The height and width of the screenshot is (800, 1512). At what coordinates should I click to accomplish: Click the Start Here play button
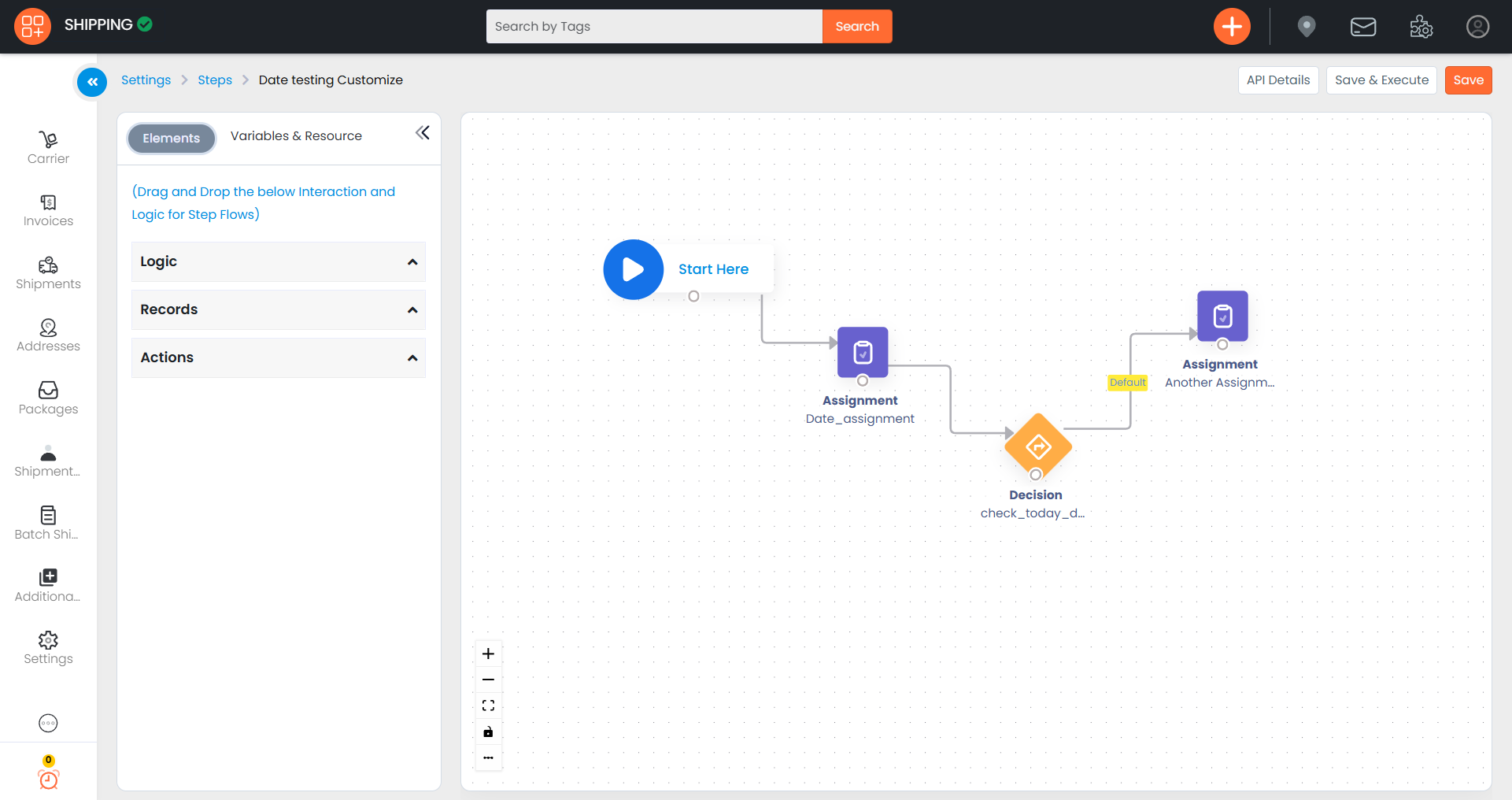click(634, 269)
